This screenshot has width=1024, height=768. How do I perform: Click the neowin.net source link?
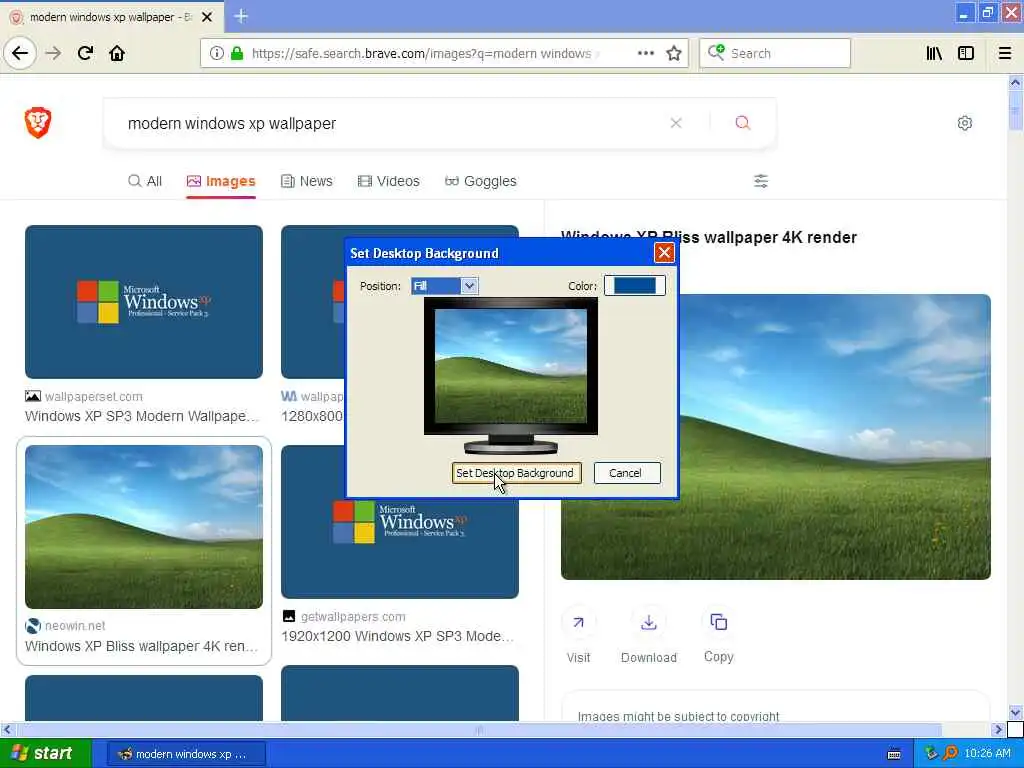75,626
